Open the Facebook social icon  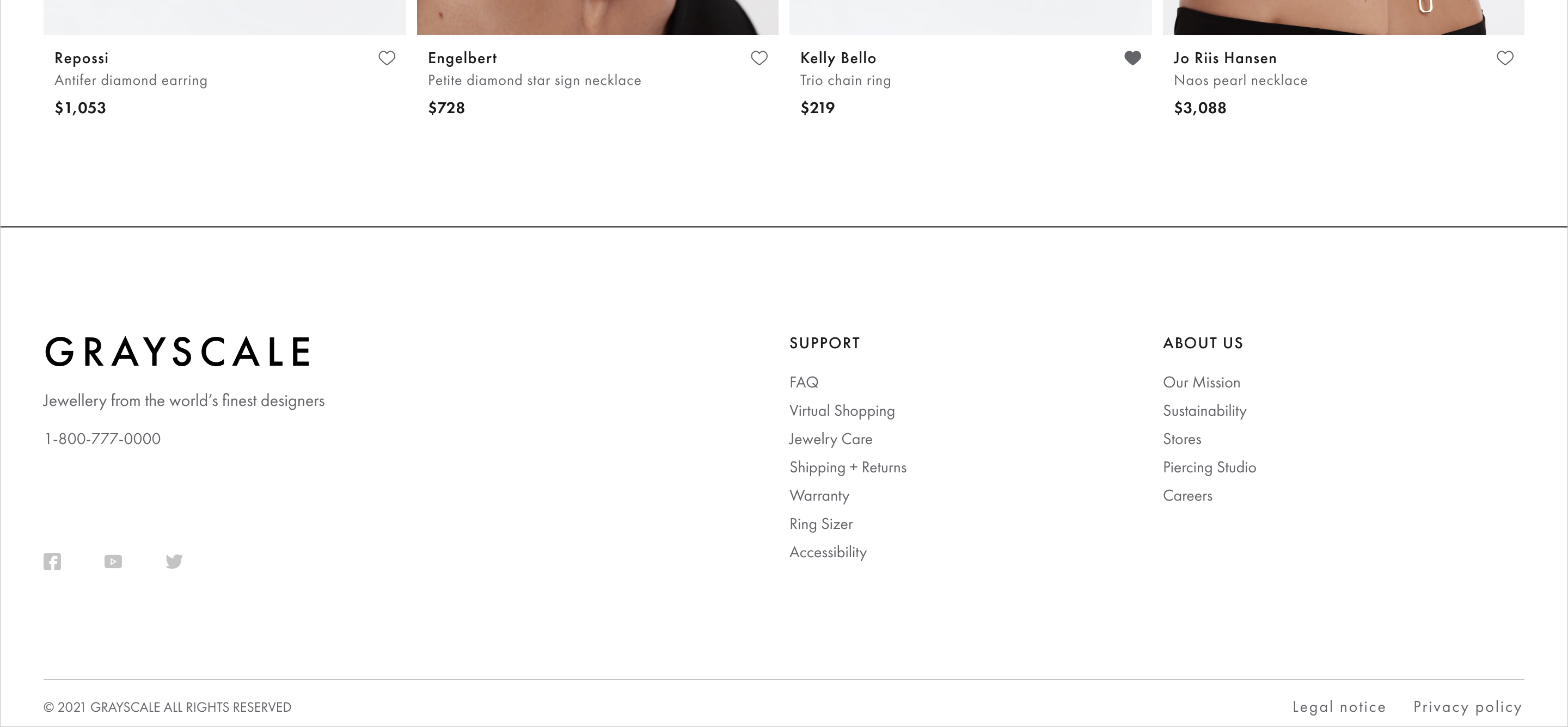tap(52, 561)
